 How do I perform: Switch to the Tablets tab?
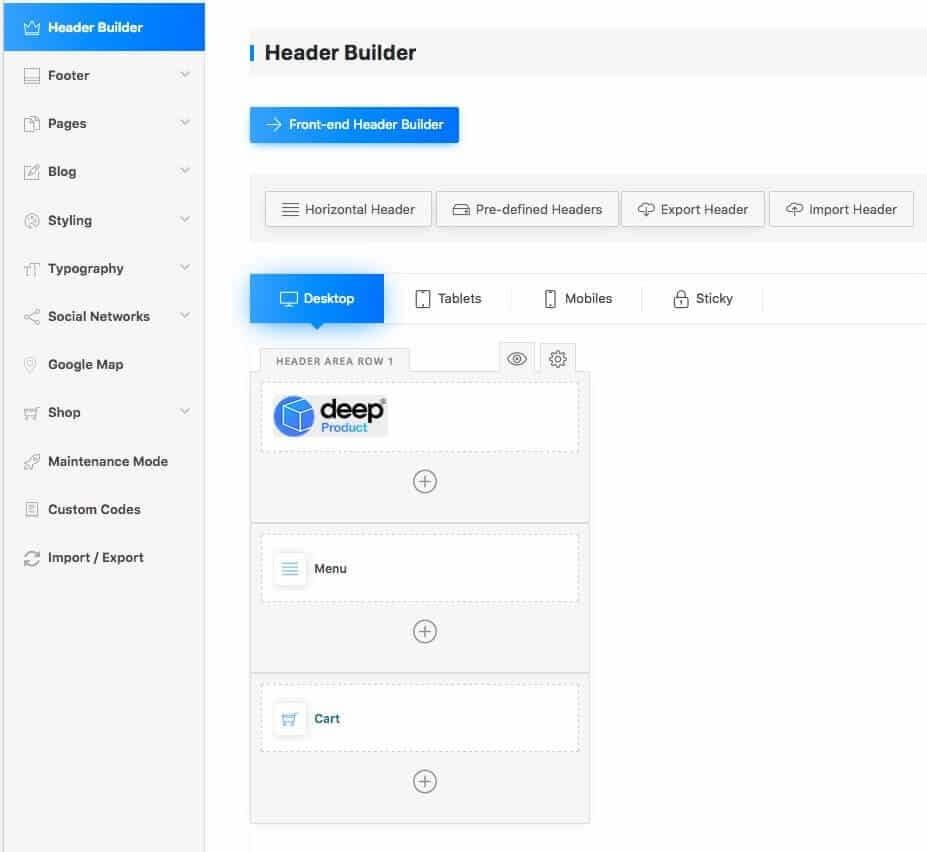pyautogui.click(x=448, y=299)
